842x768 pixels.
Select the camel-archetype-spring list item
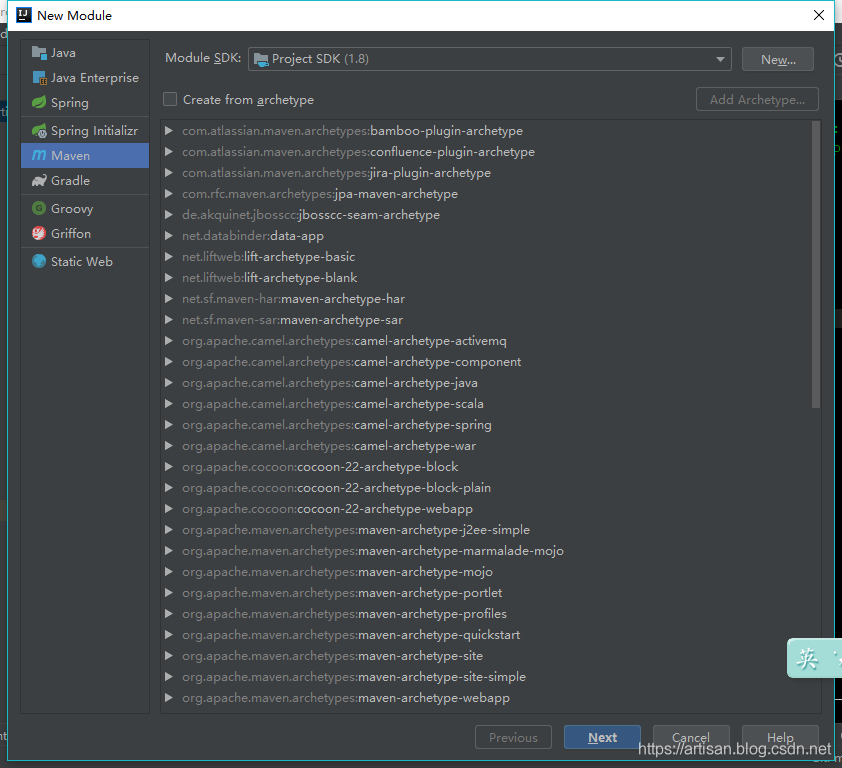pyautogui.click(x=422, y=425)
